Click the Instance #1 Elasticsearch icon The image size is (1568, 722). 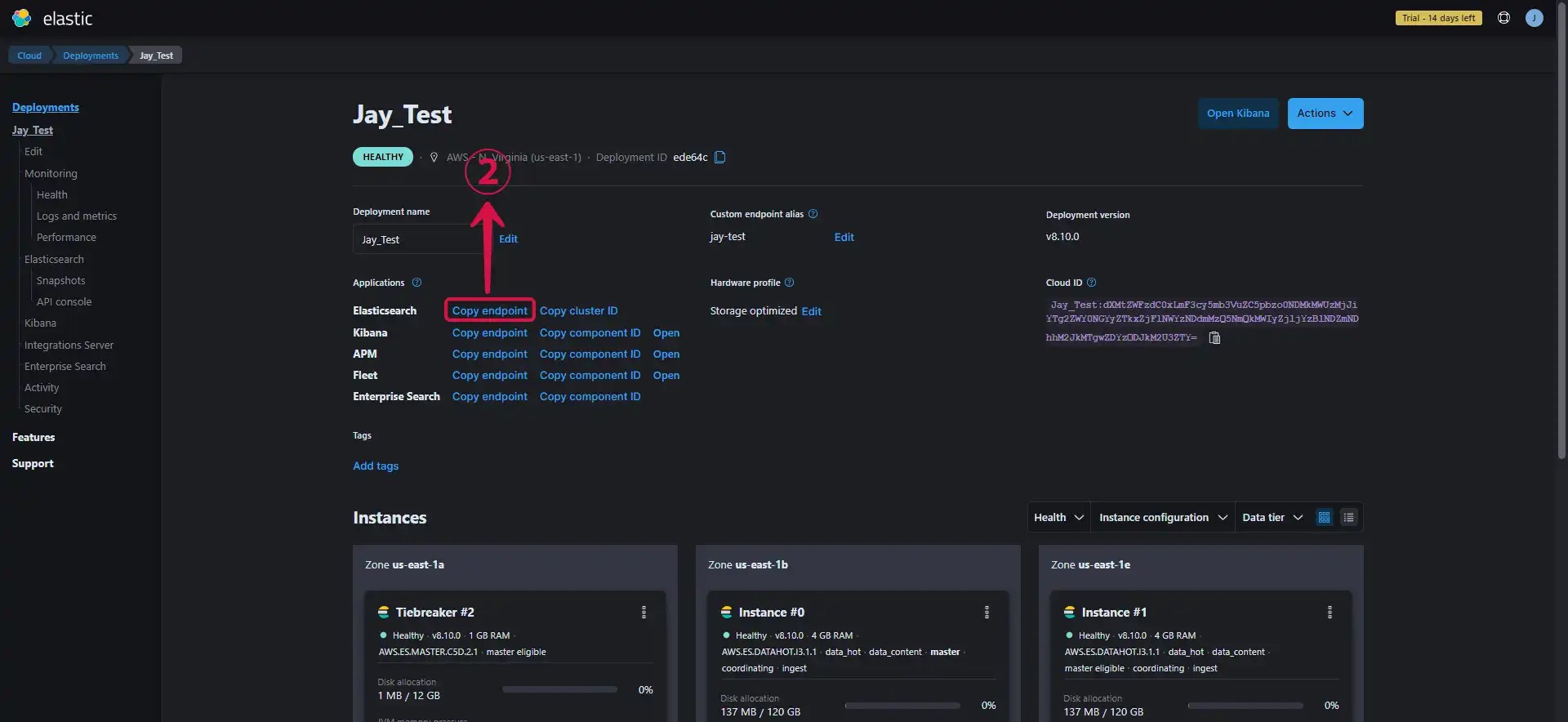(x=1069, y=613)
